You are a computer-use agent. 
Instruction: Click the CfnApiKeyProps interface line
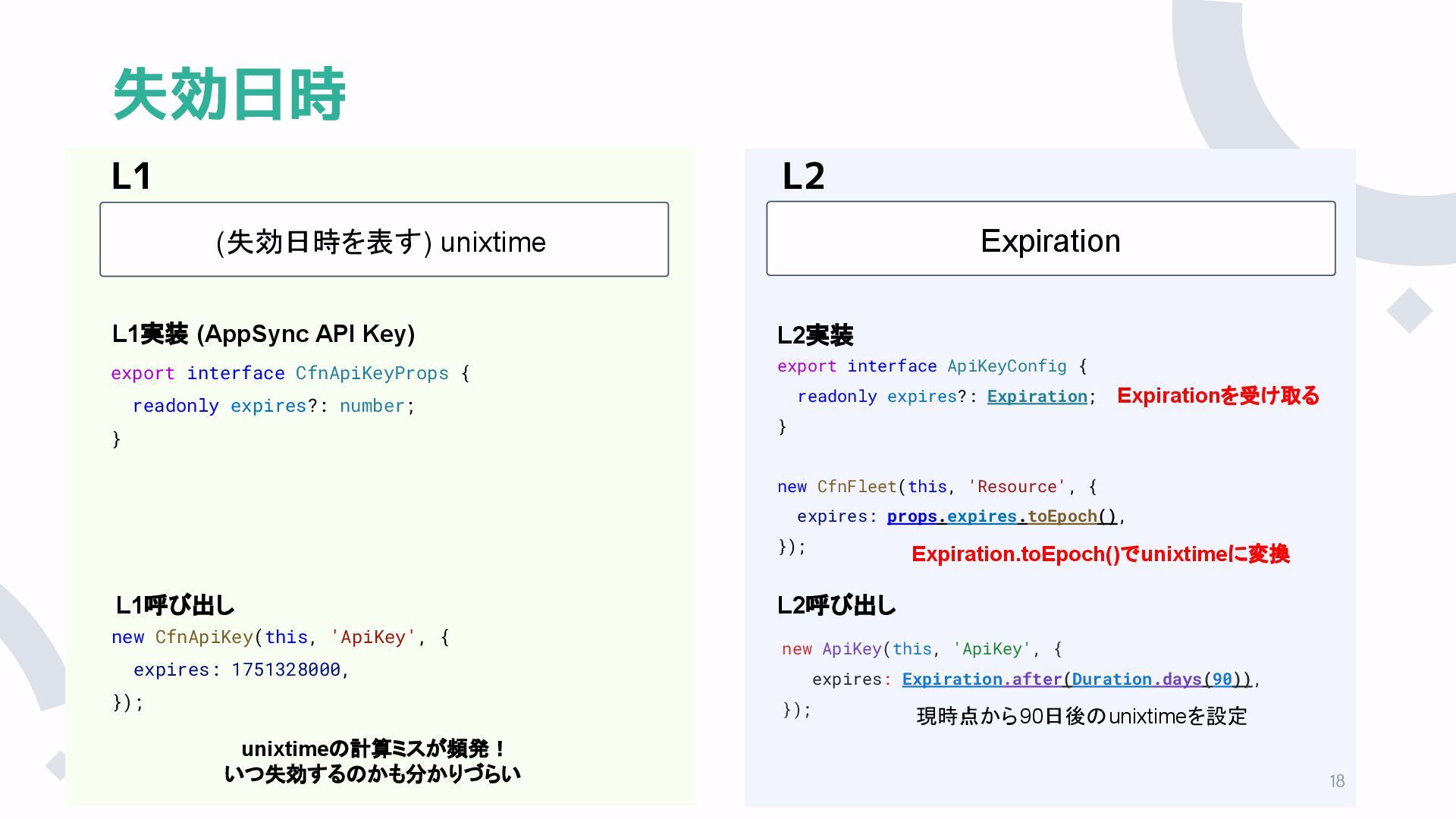tap(290, 373)
